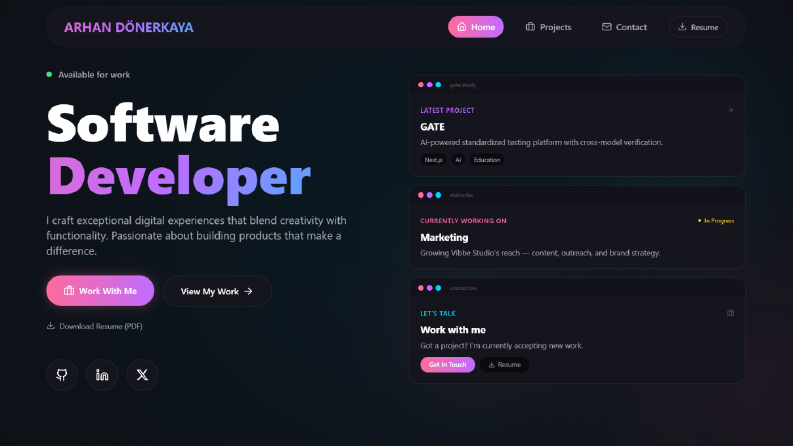Click the Available for work status
The height and width of the screenshot is (446, 793).
click(x=88, y=75)
